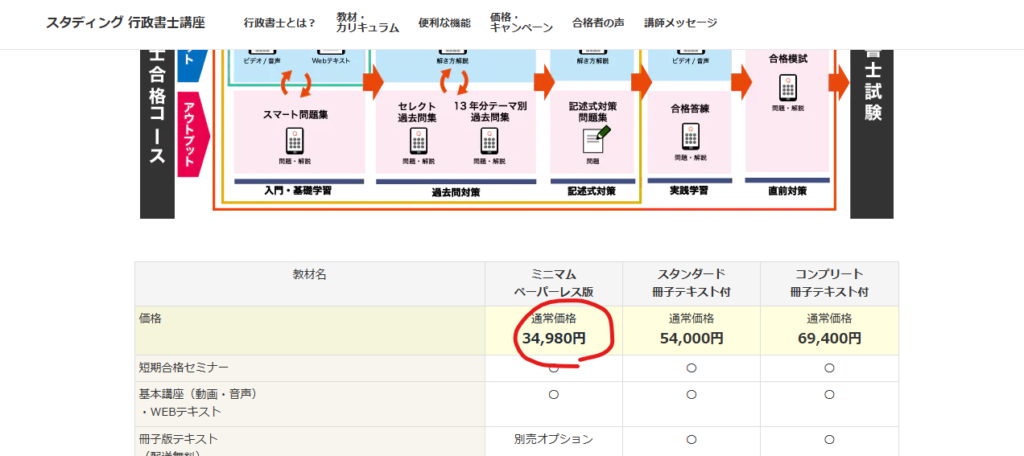Image resolution: width=1024 pixels, height=456 pixels.
Task: Click the スタディング 行政書士講座 site logo
Action: [125, 23]
